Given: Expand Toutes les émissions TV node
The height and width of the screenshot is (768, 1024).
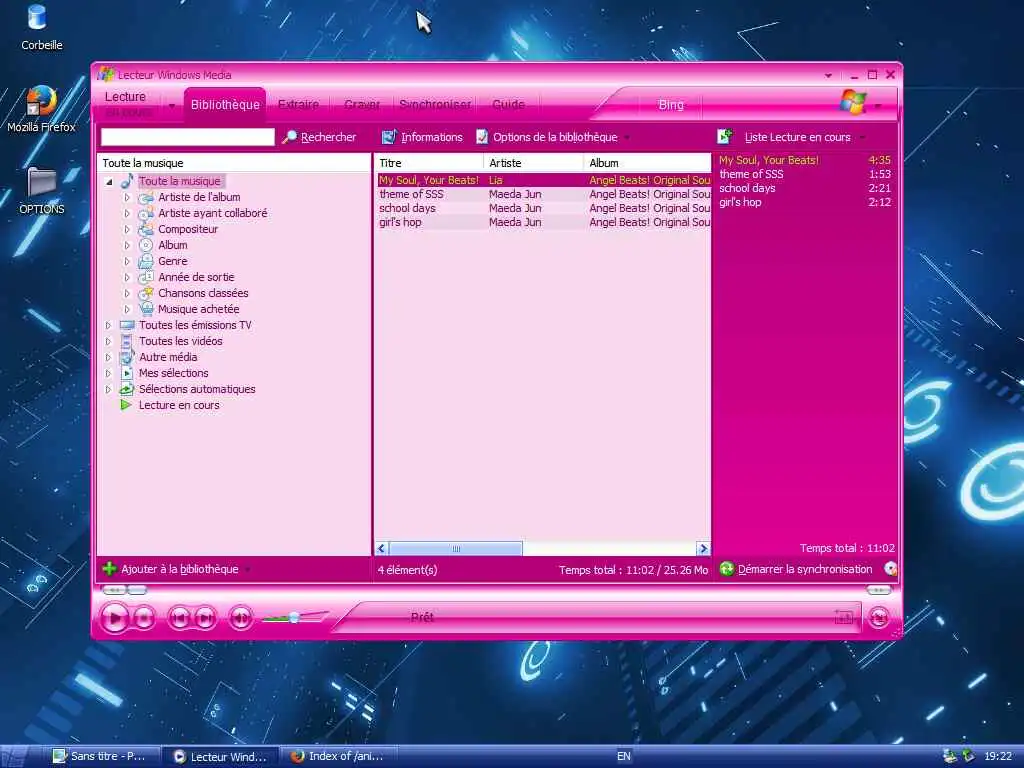Looking at the screenshot, I should click(x=108, y=325).
